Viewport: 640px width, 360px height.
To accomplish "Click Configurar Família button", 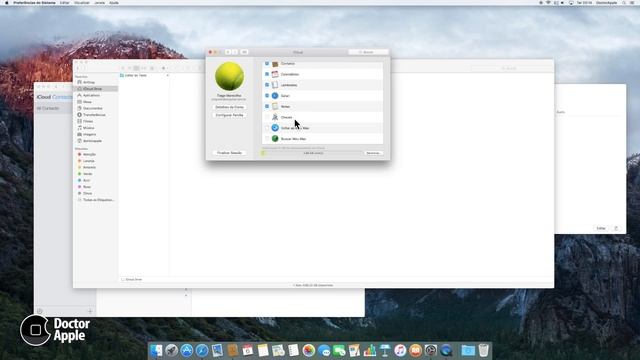I will [x=229, y=115].
